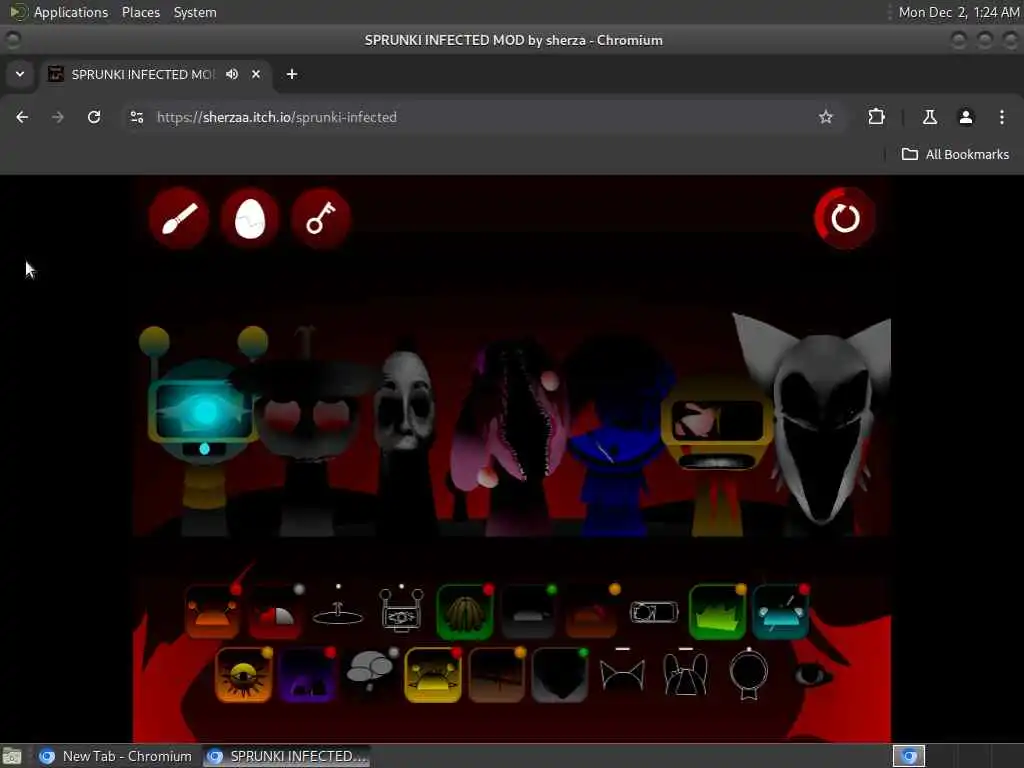View site information for itch.io
1024x768 pixels.
coord(136,117)
